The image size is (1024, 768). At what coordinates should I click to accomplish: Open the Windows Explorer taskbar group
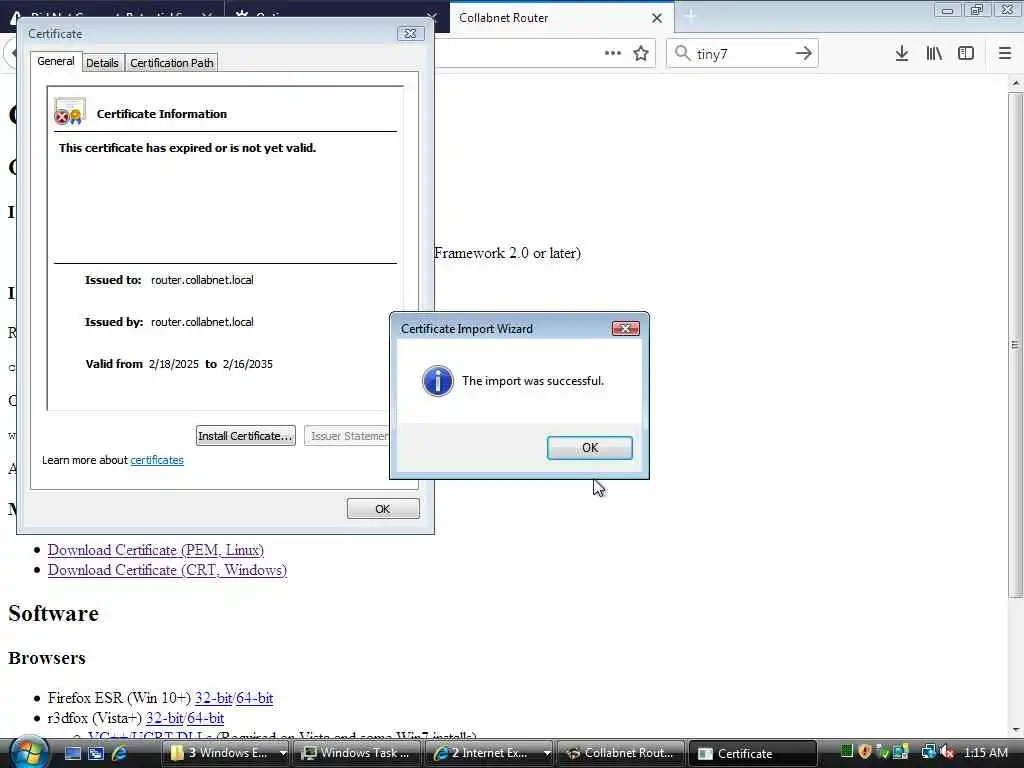[226, 753]
